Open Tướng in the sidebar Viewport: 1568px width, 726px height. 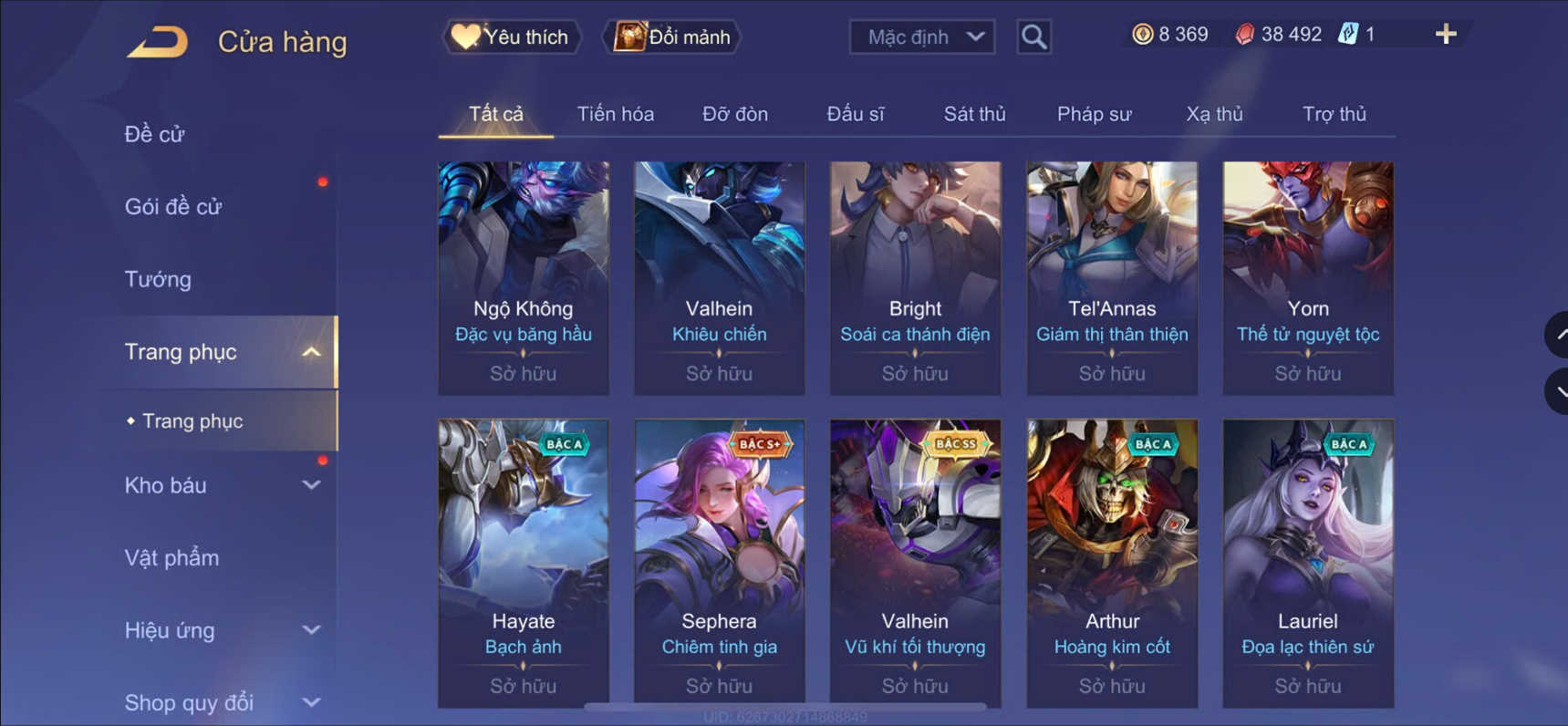click(158, 279)
